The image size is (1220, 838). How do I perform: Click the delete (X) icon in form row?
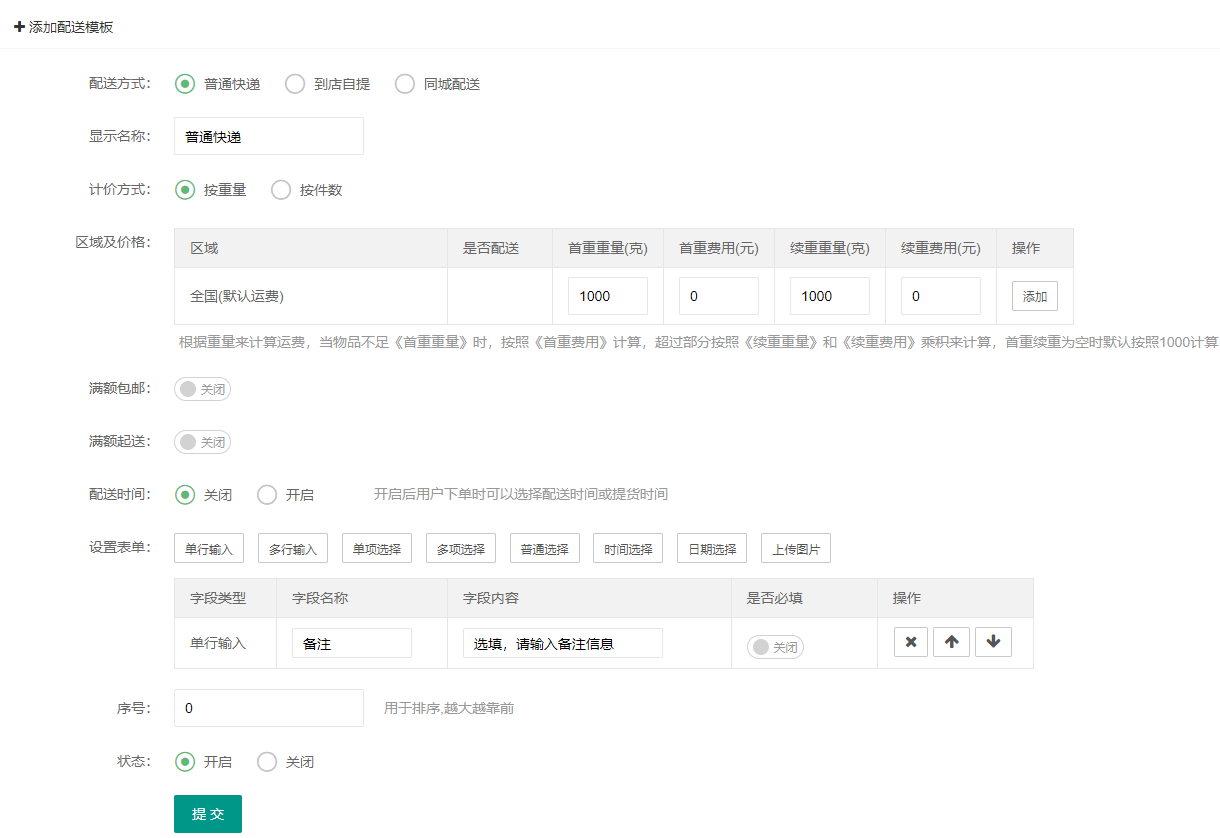(x=911, y=643)
